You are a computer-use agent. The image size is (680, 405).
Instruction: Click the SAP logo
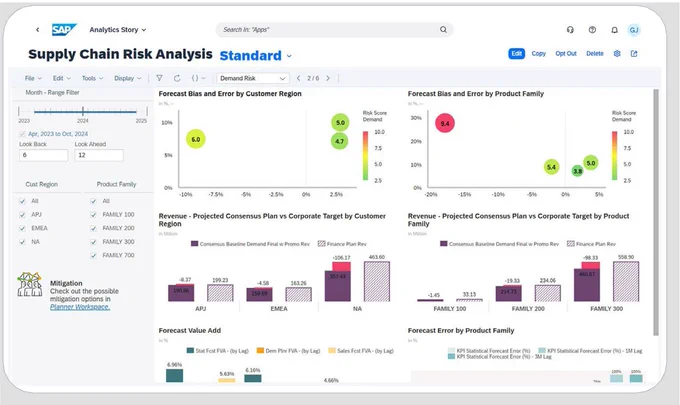[64, 29]
